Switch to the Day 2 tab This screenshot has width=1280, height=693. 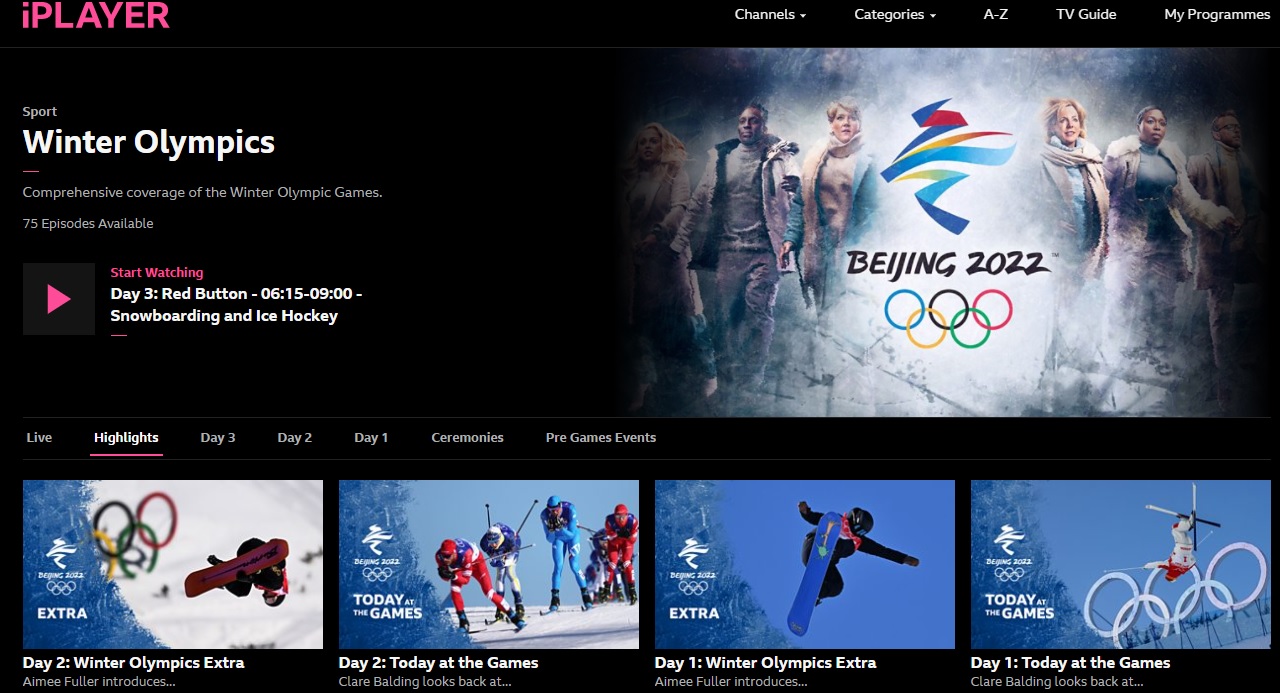pyautogui.click(x=295, y=437)
